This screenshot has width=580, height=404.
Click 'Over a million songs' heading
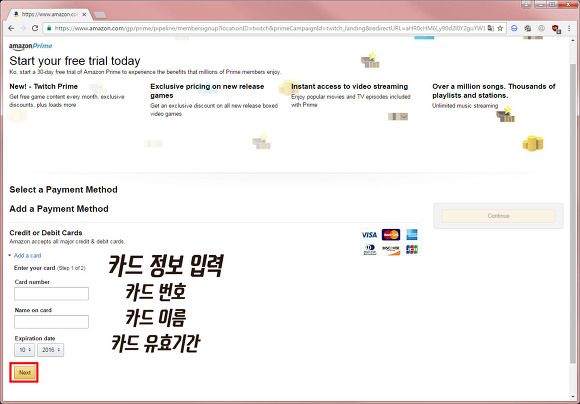click(x=494, y=91)
